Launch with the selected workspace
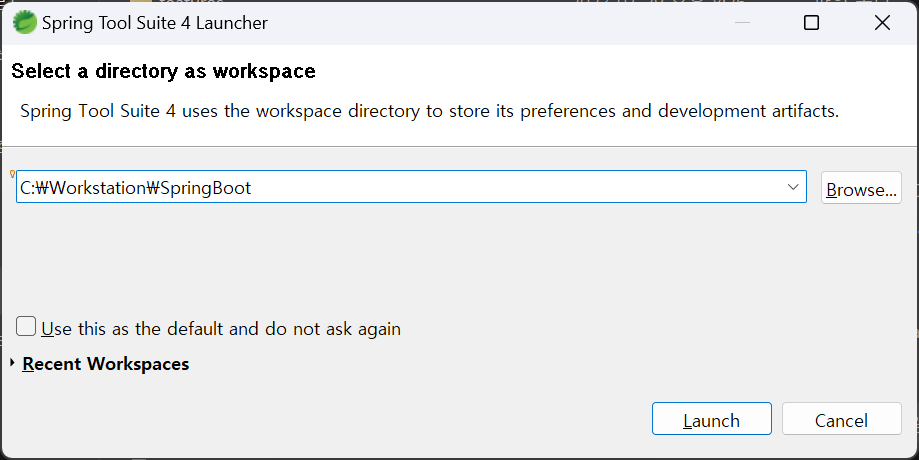Viewport: 919px width, 460px height. coord(712,418)
